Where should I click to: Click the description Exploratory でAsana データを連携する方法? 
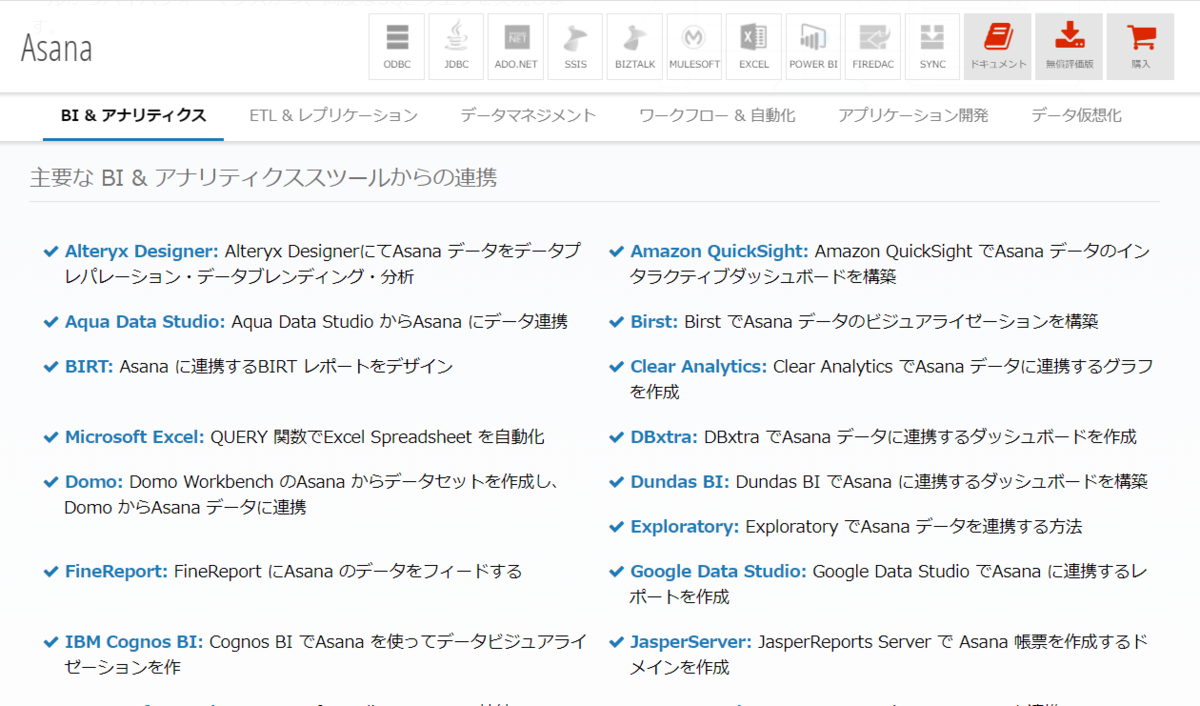pyautogui.click(x=914, y=527)
